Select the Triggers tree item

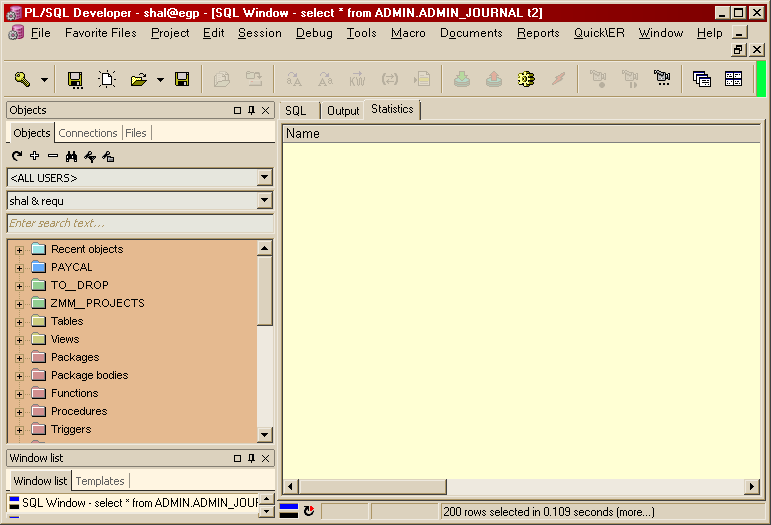(71, 429)
